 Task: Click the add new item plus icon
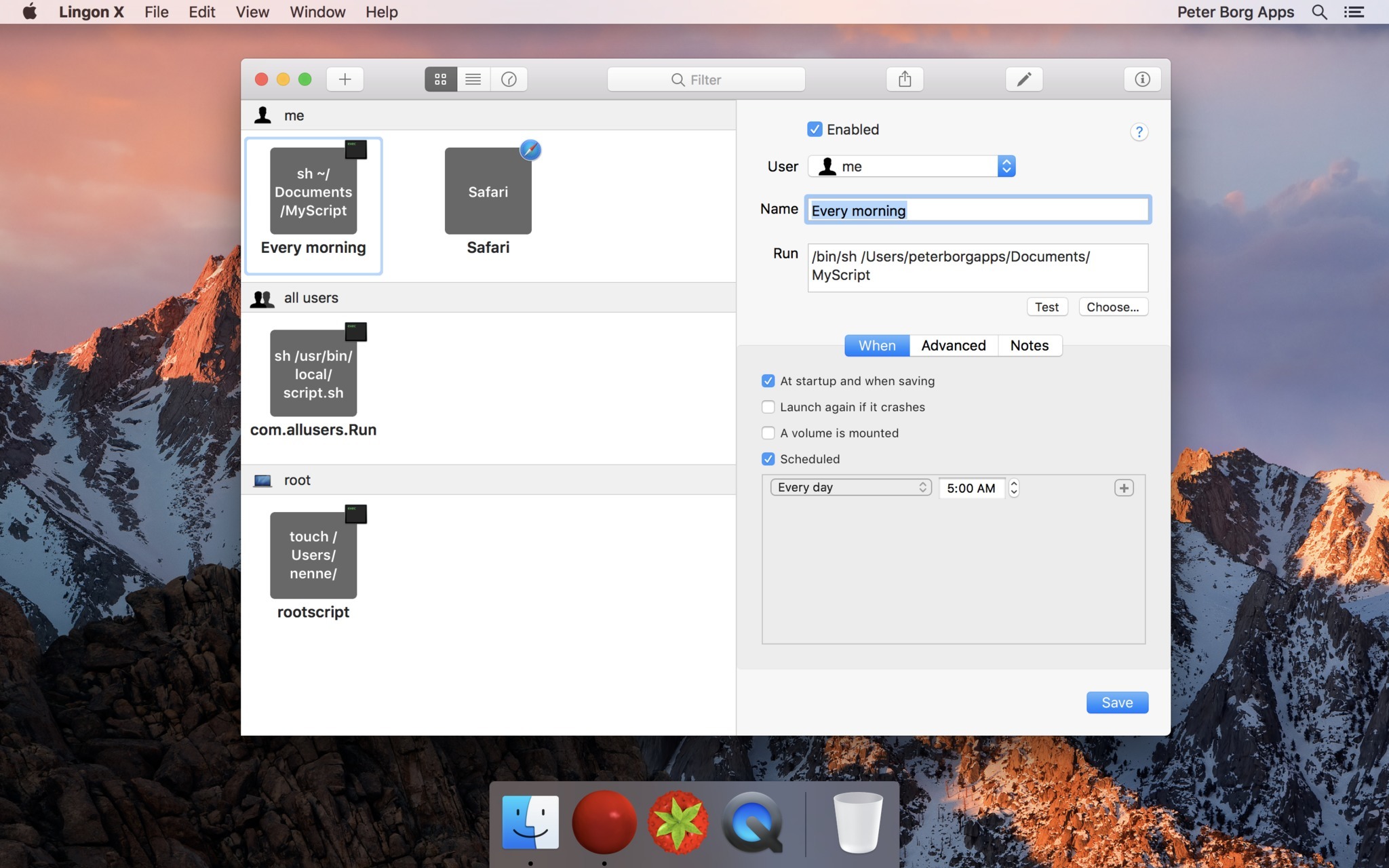(345, 78)
